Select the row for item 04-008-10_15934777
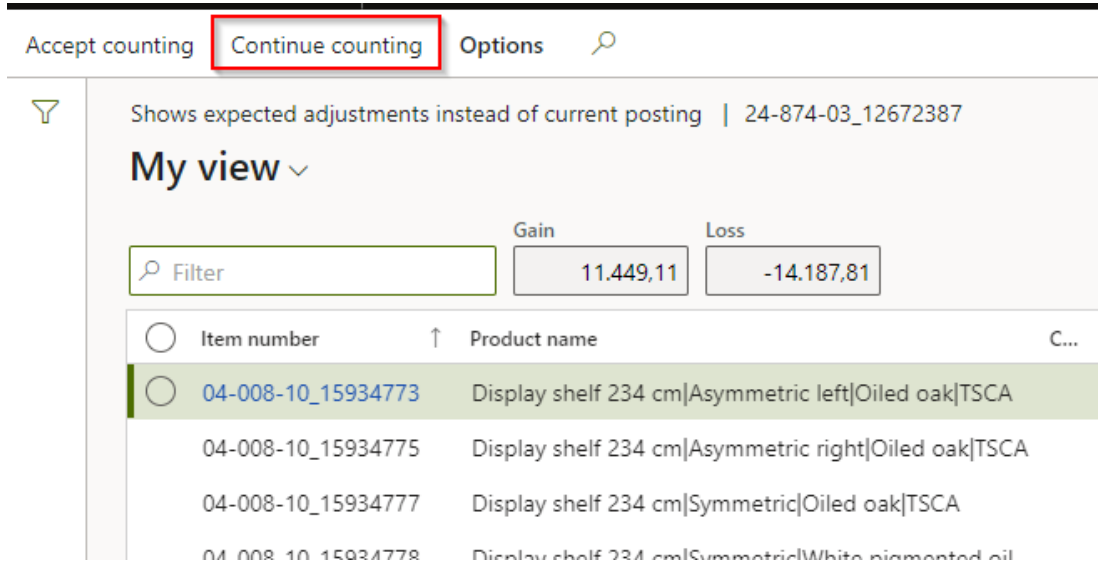Viewport: 1105px width, 570px height. pyautogui.click(x=310, y=503)
